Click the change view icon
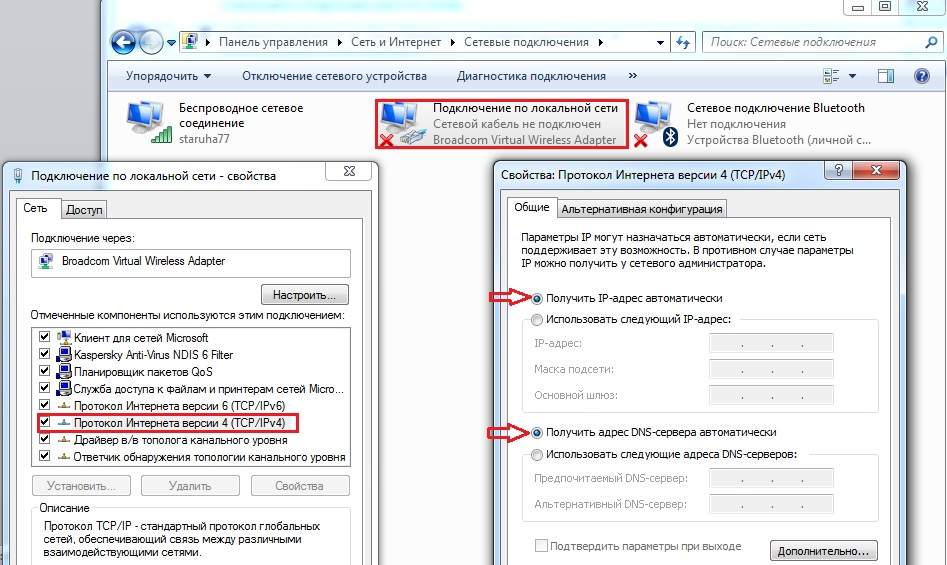Viewport: 947px width, 565px height. tap(831, 76)
